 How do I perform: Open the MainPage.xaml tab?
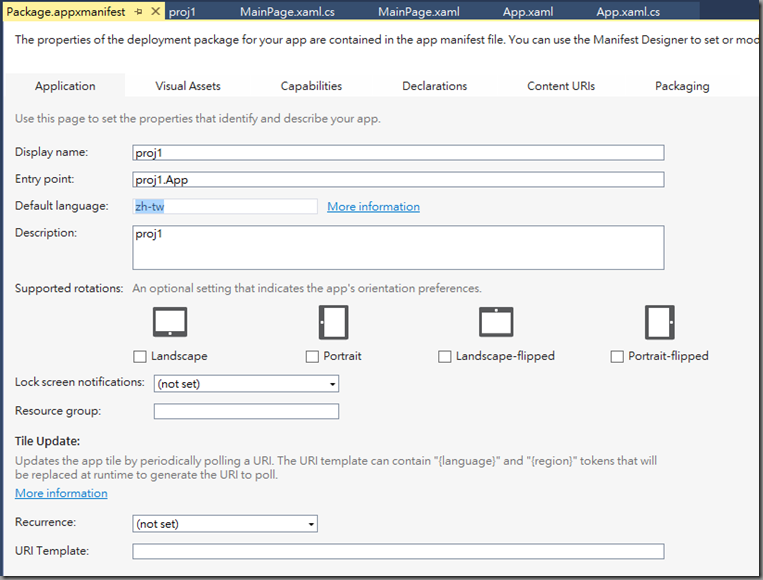click(418, 12)
